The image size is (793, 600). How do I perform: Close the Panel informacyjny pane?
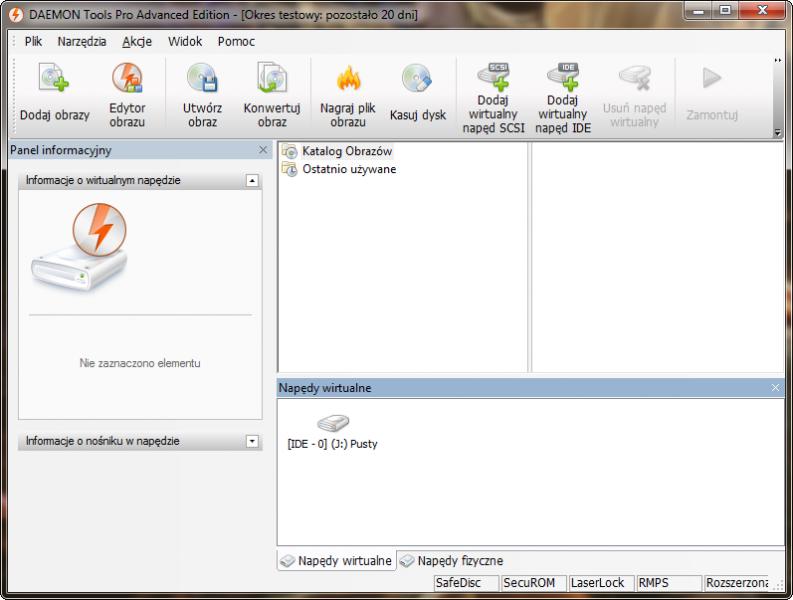(x=263, y=150)
